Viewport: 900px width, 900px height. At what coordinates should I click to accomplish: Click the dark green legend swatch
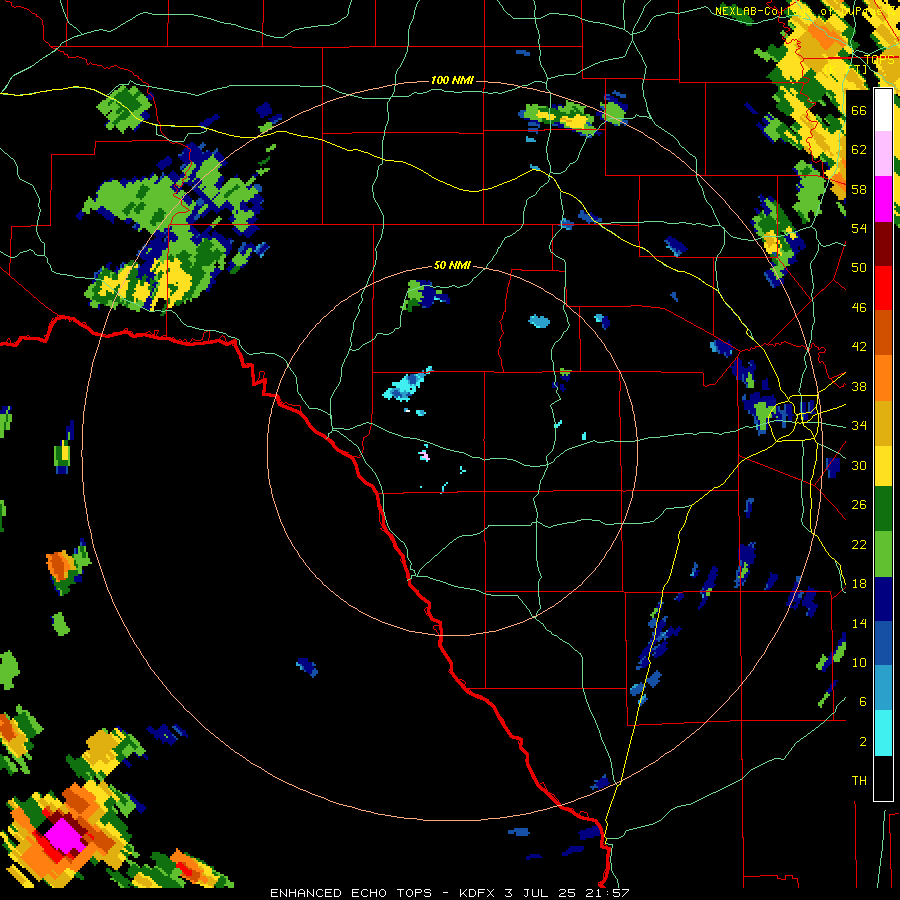click(x=883, y=509)
